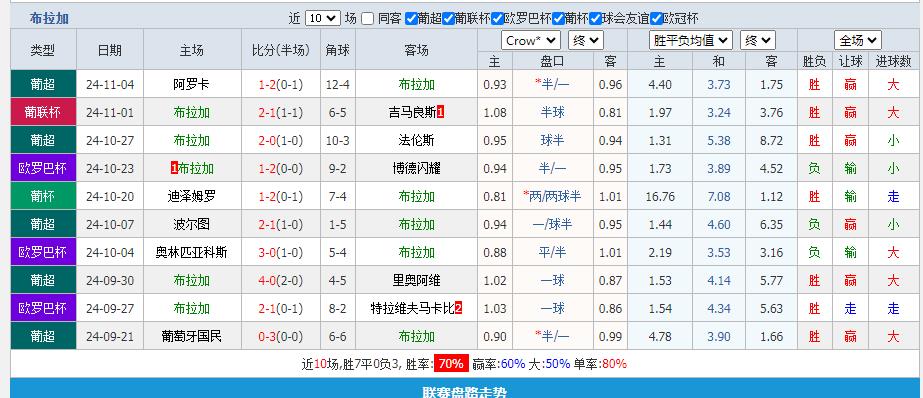Click the 80% 单率 value

(x=615, y=364)
